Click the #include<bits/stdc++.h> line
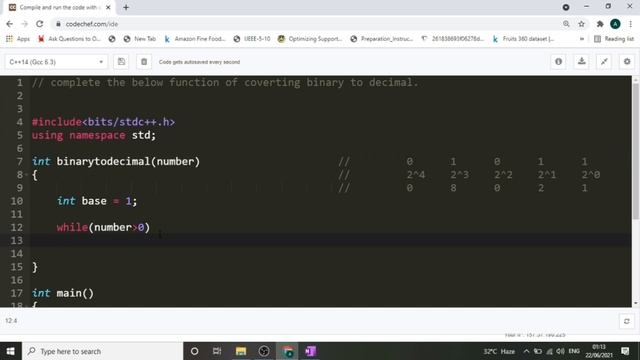The height and width of the screenshot is (360, 640). [103, 122]
